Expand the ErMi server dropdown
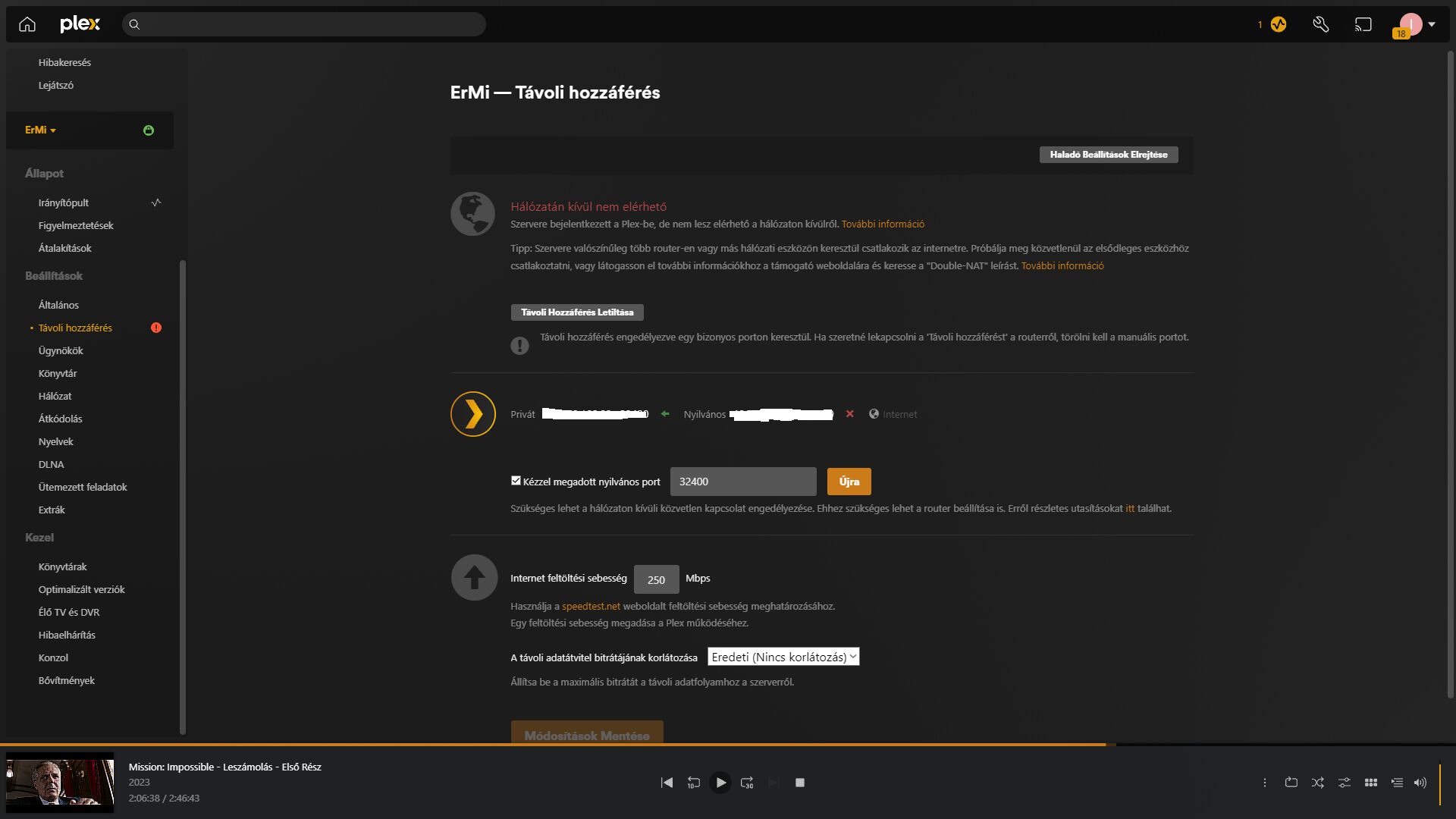1456x819 pixels. pyautogui.click(x=40, y=130)
